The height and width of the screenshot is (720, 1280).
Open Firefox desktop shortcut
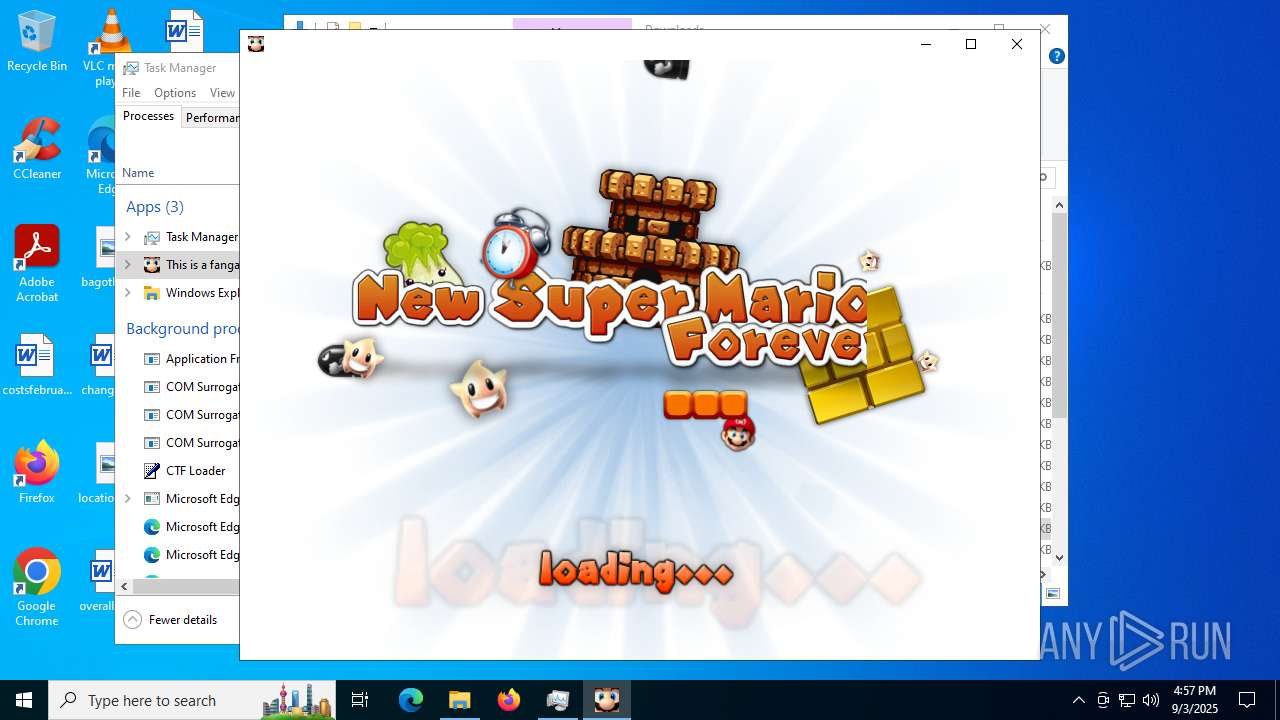(x=37, y=473)
